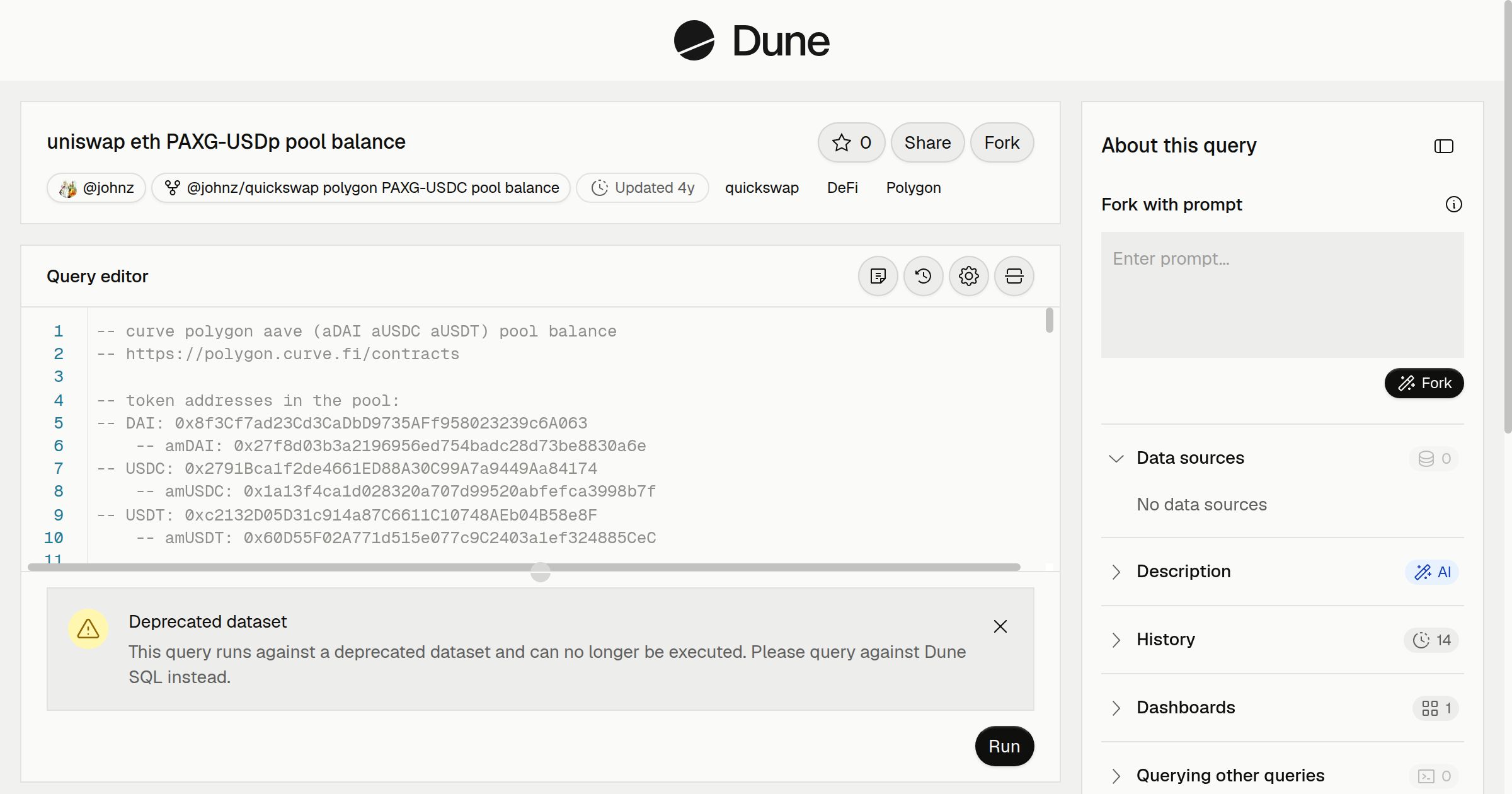
Task: Click the page vertical scrollbar
Action: (1508, 217)
